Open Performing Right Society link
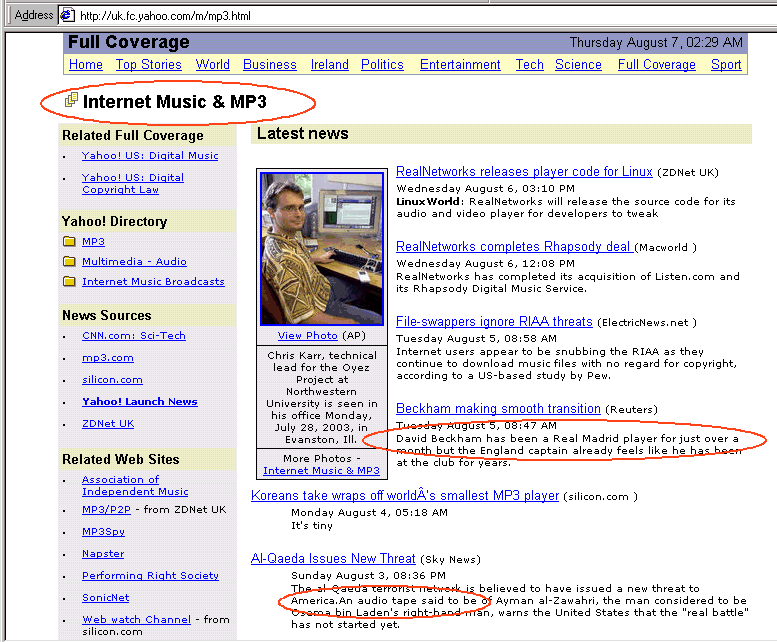 point(150,575)
